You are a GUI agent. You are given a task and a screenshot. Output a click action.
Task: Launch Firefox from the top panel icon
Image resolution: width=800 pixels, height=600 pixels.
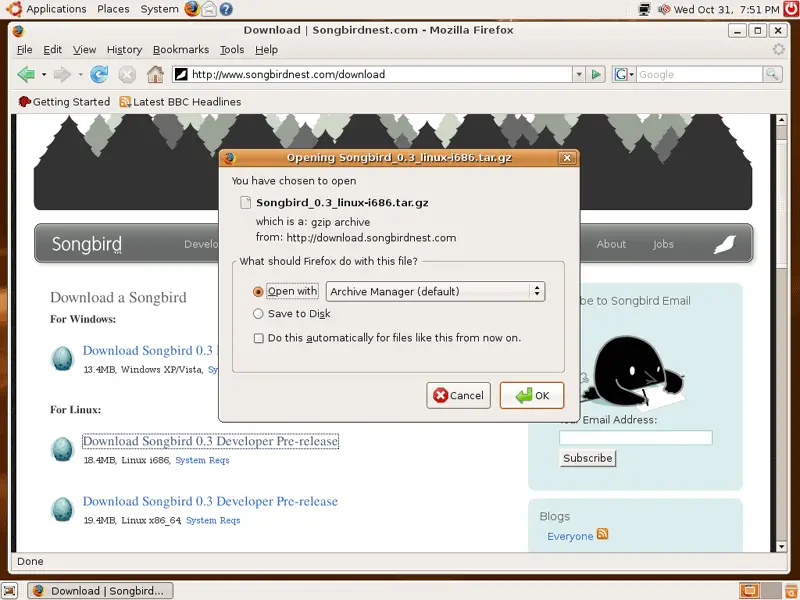click(x=192, y=9)
